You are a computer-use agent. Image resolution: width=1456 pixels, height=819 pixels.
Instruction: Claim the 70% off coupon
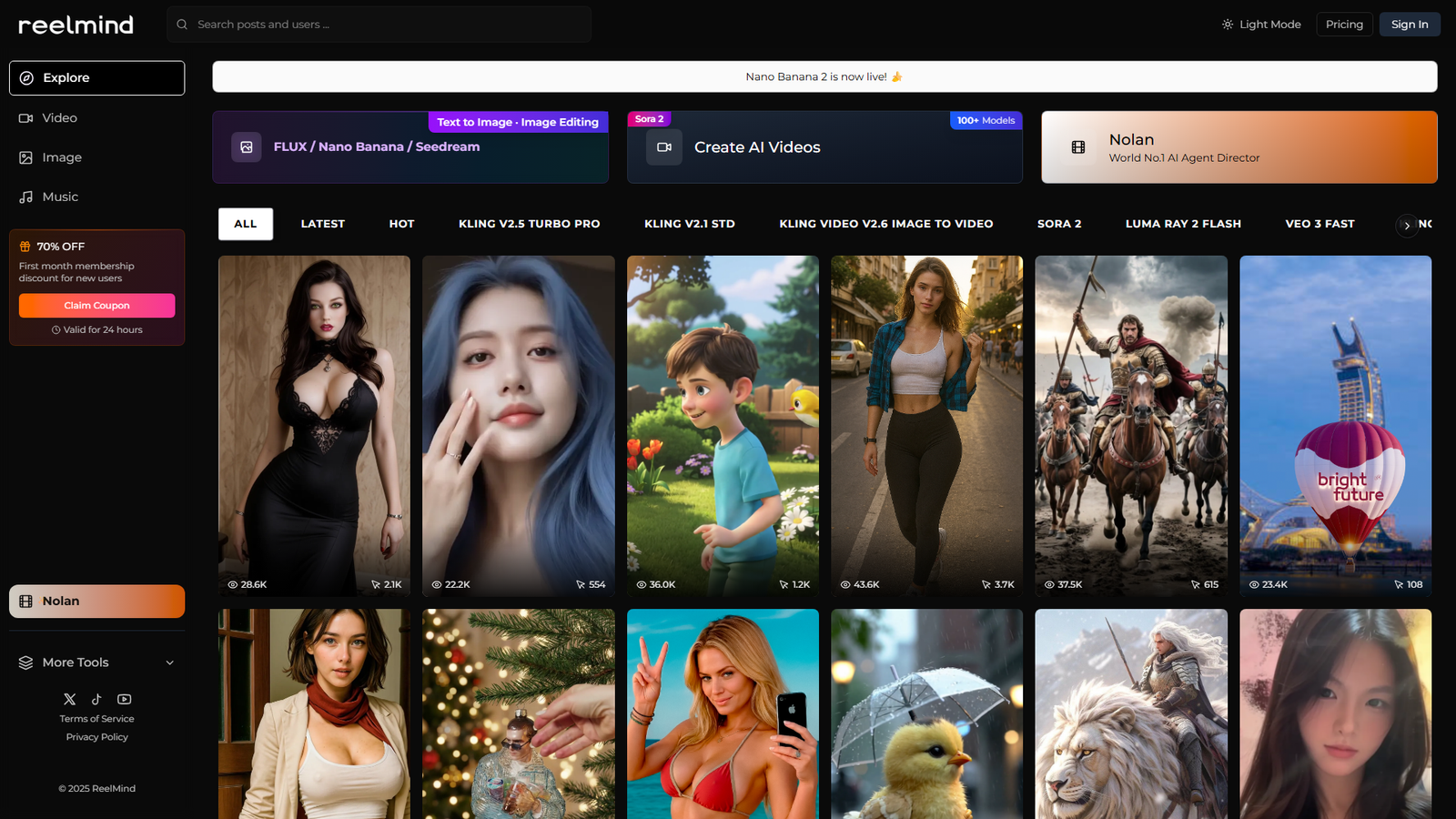click(96, 305)
